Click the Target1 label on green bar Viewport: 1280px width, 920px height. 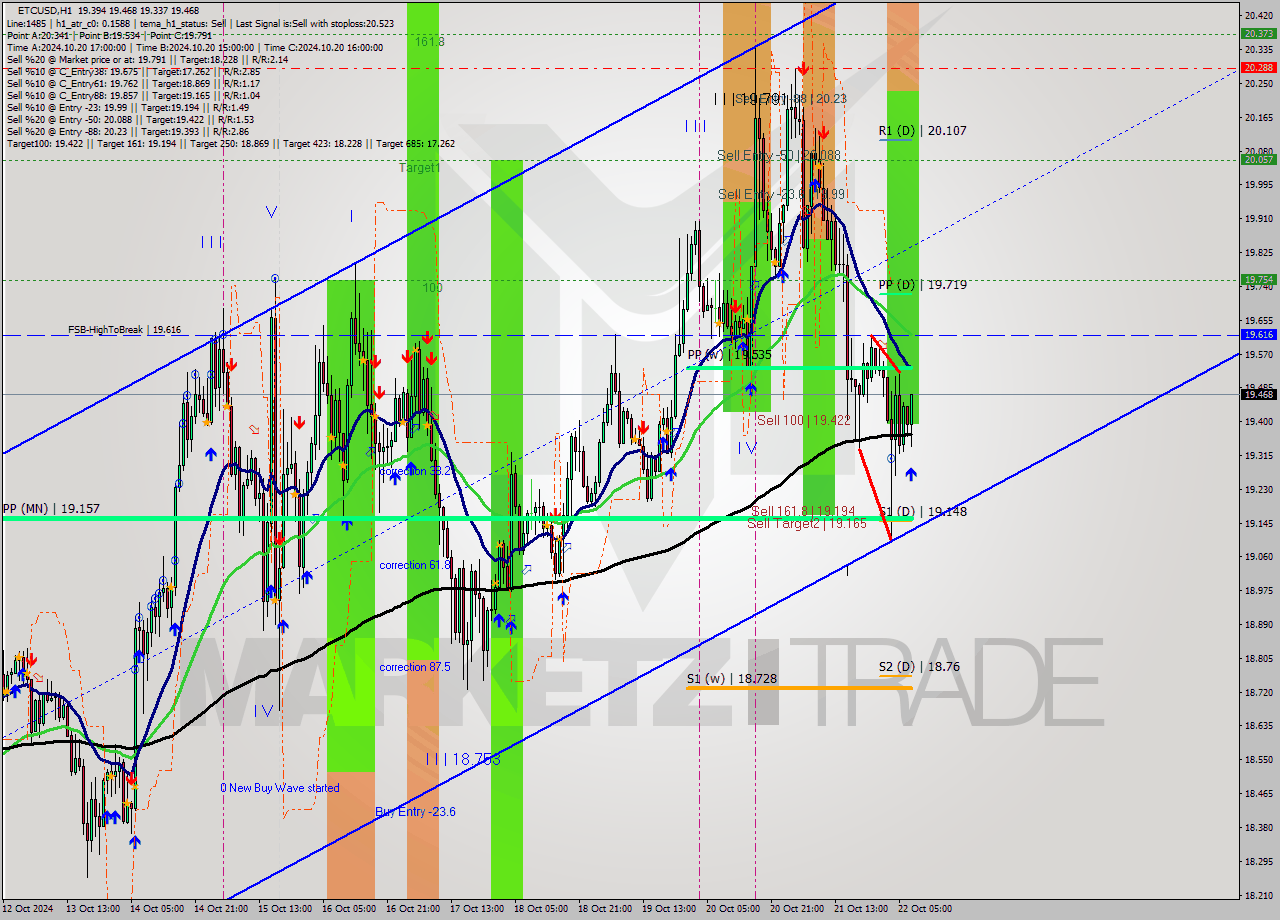419,168
